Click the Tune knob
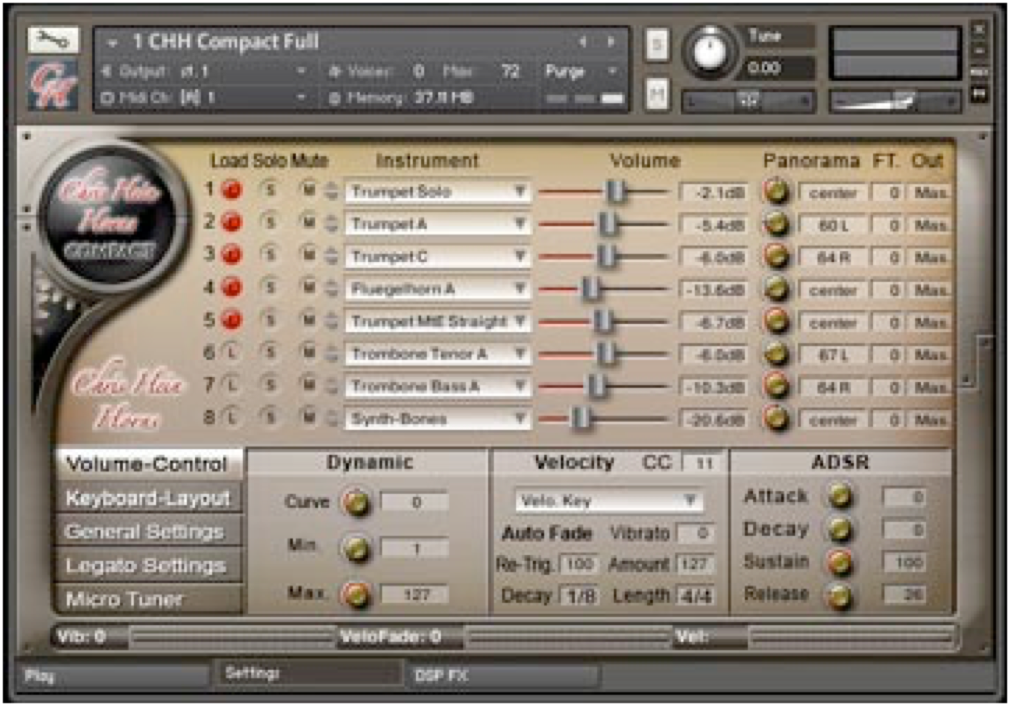The image size is (1010, 706). coord(709,52)
